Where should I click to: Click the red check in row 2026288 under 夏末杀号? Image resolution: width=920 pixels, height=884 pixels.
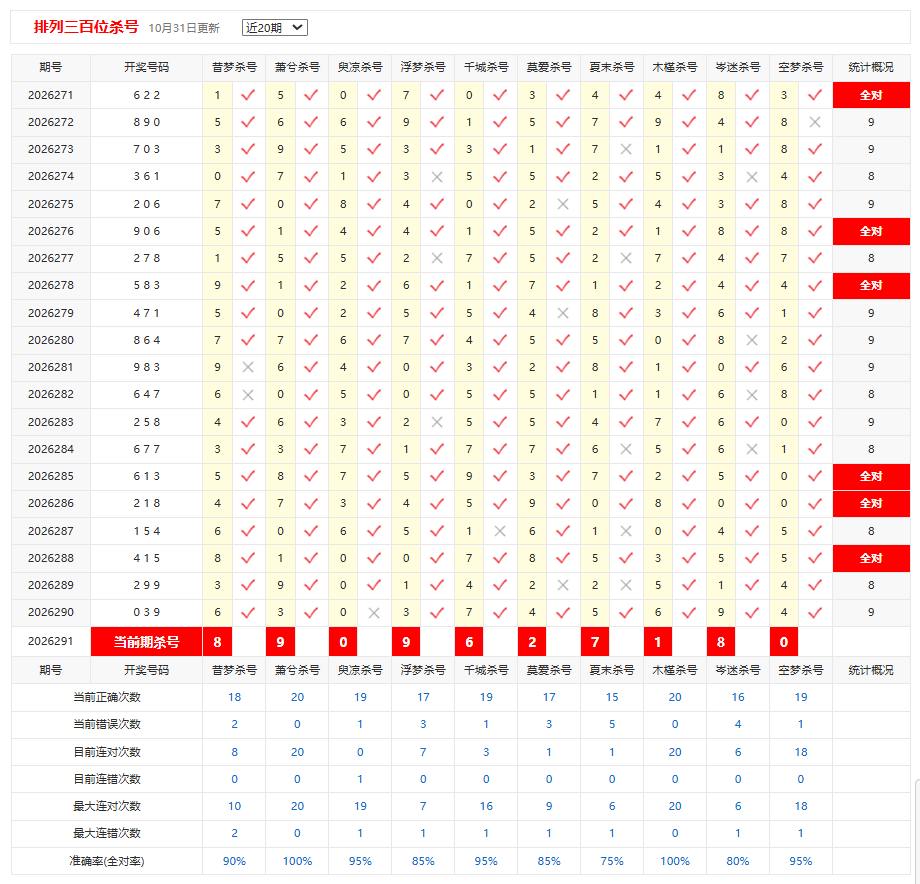(x=626, y=558)
